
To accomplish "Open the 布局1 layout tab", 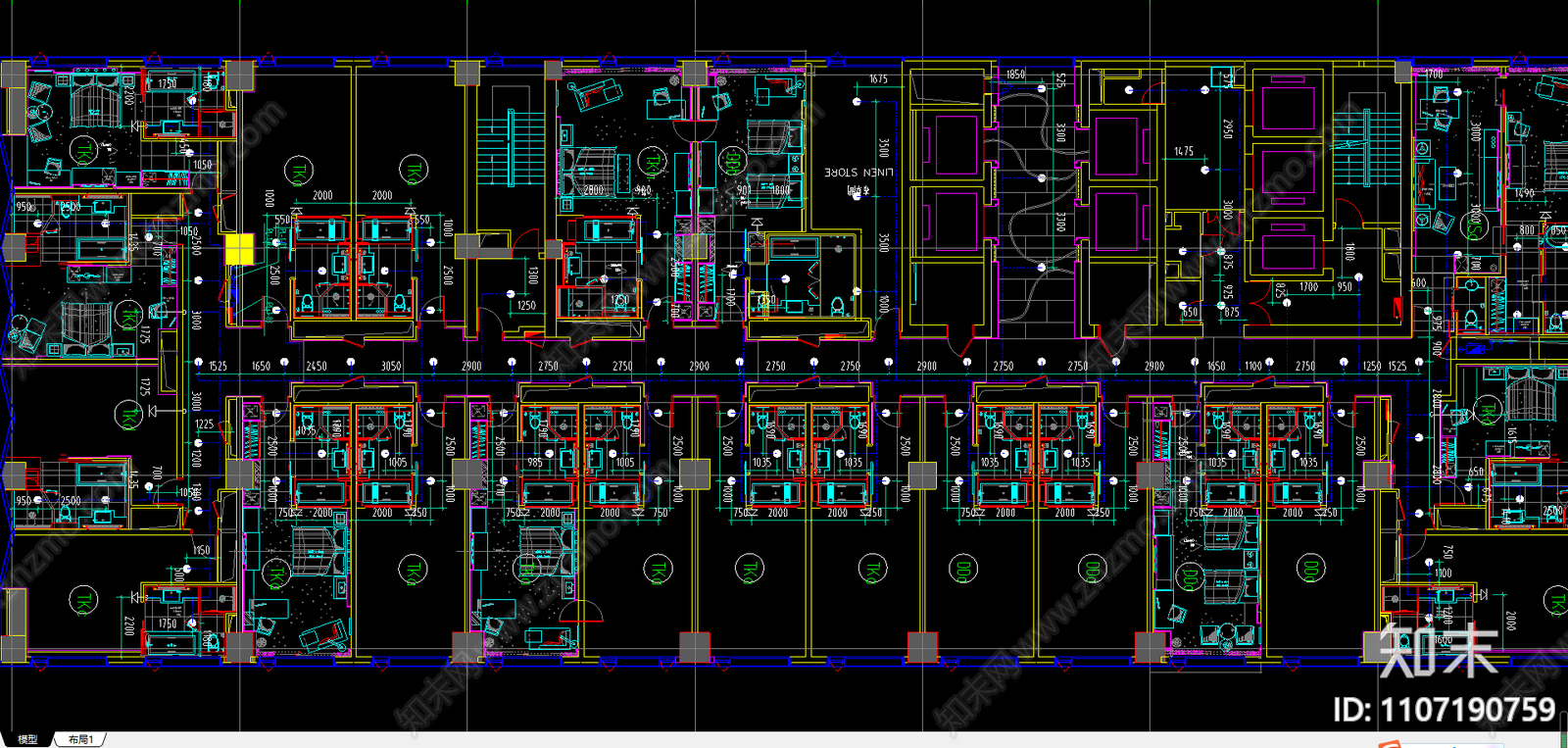I will [x=80, y=739].
